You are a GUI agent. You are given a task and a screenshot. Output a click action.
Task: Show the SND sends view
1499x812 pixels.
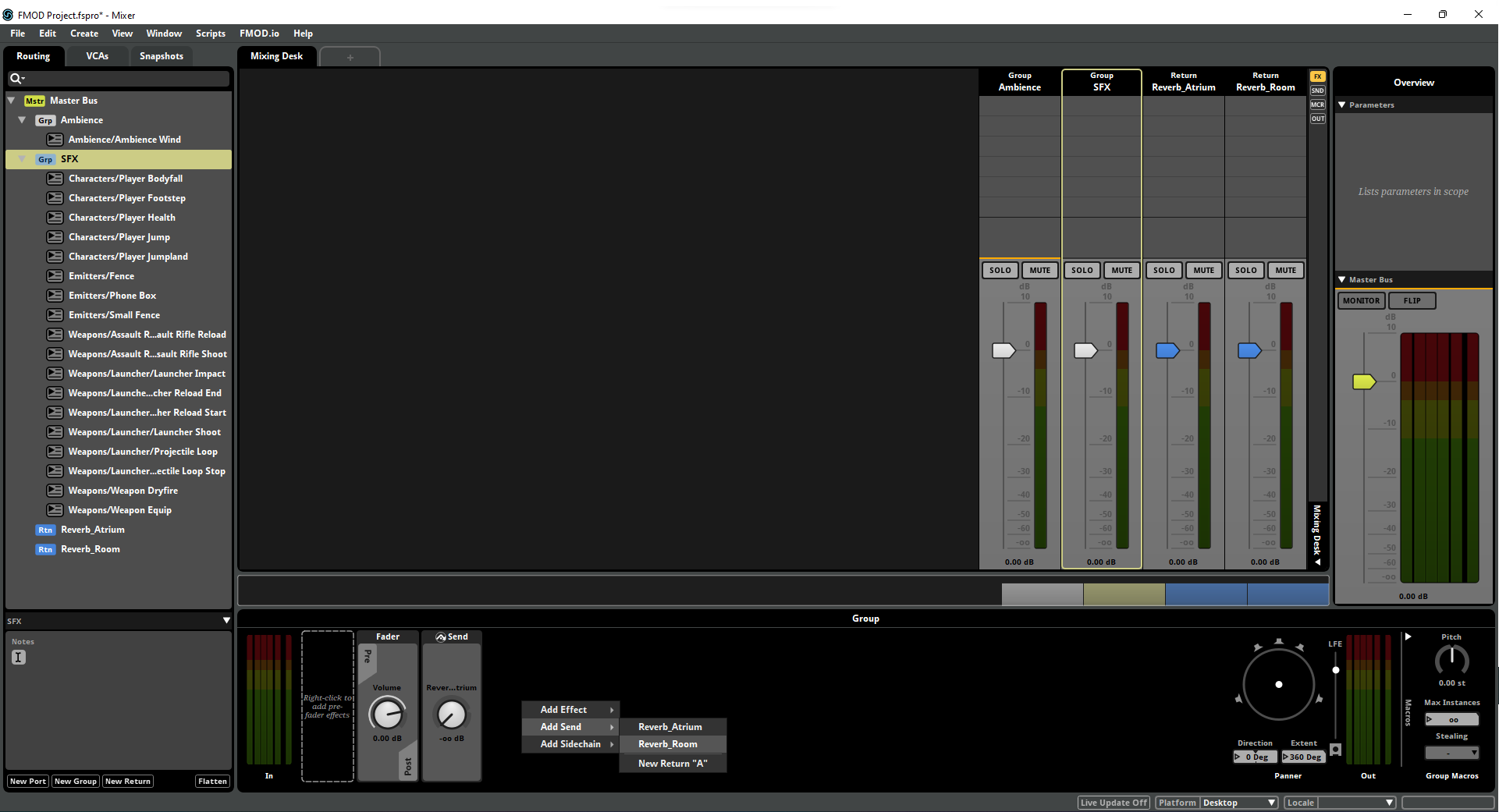[x=1318, y=90]
